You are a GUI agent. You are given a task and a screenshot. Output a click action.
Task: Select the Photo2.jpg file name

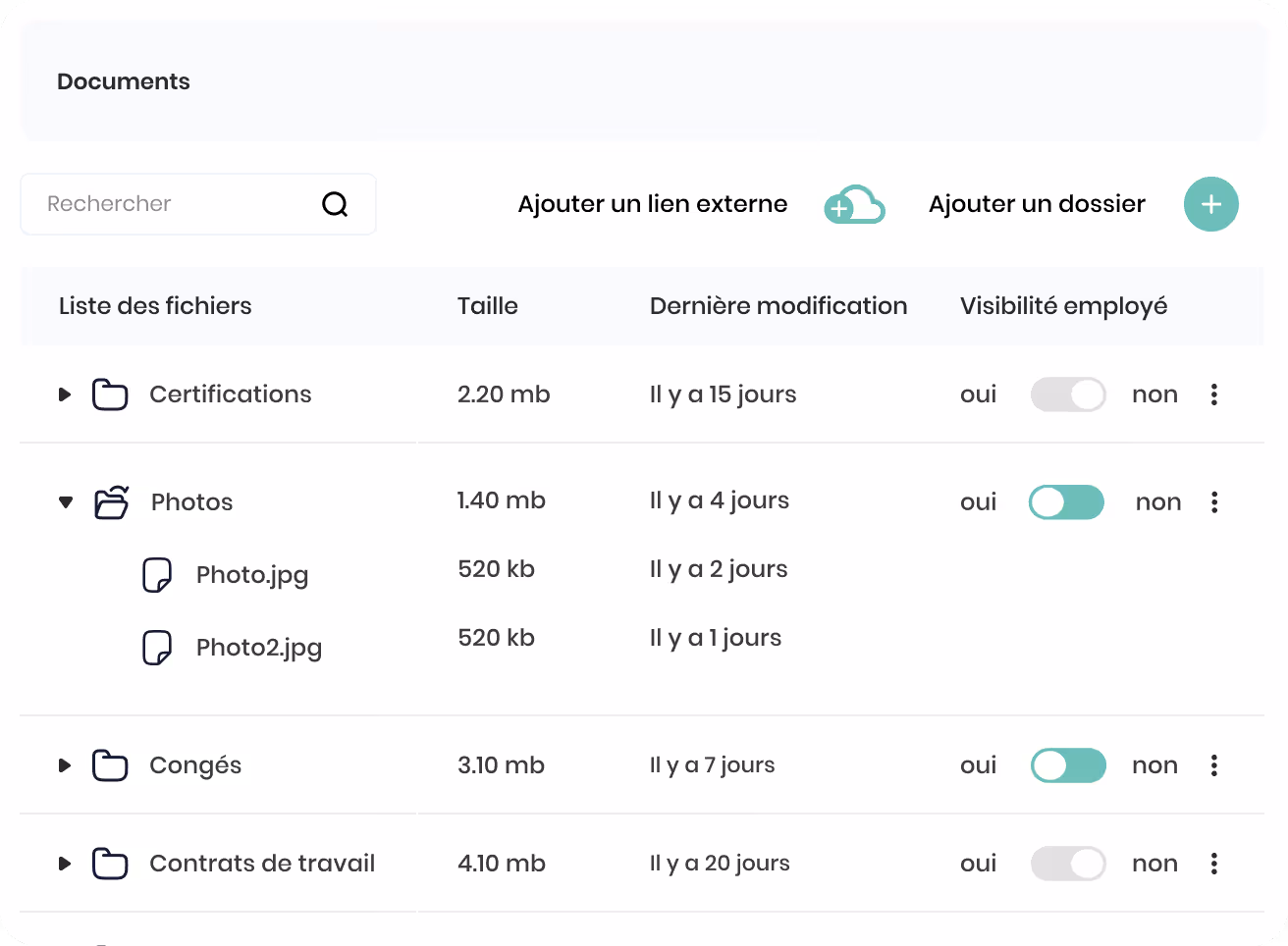[x=259, y=648]
